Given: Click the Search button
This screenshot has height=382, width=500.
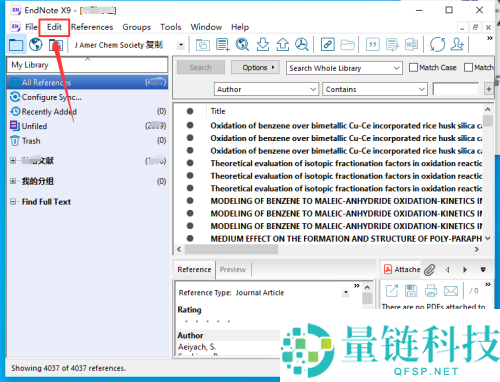Looking at the screenshot, I should [201, 68].
